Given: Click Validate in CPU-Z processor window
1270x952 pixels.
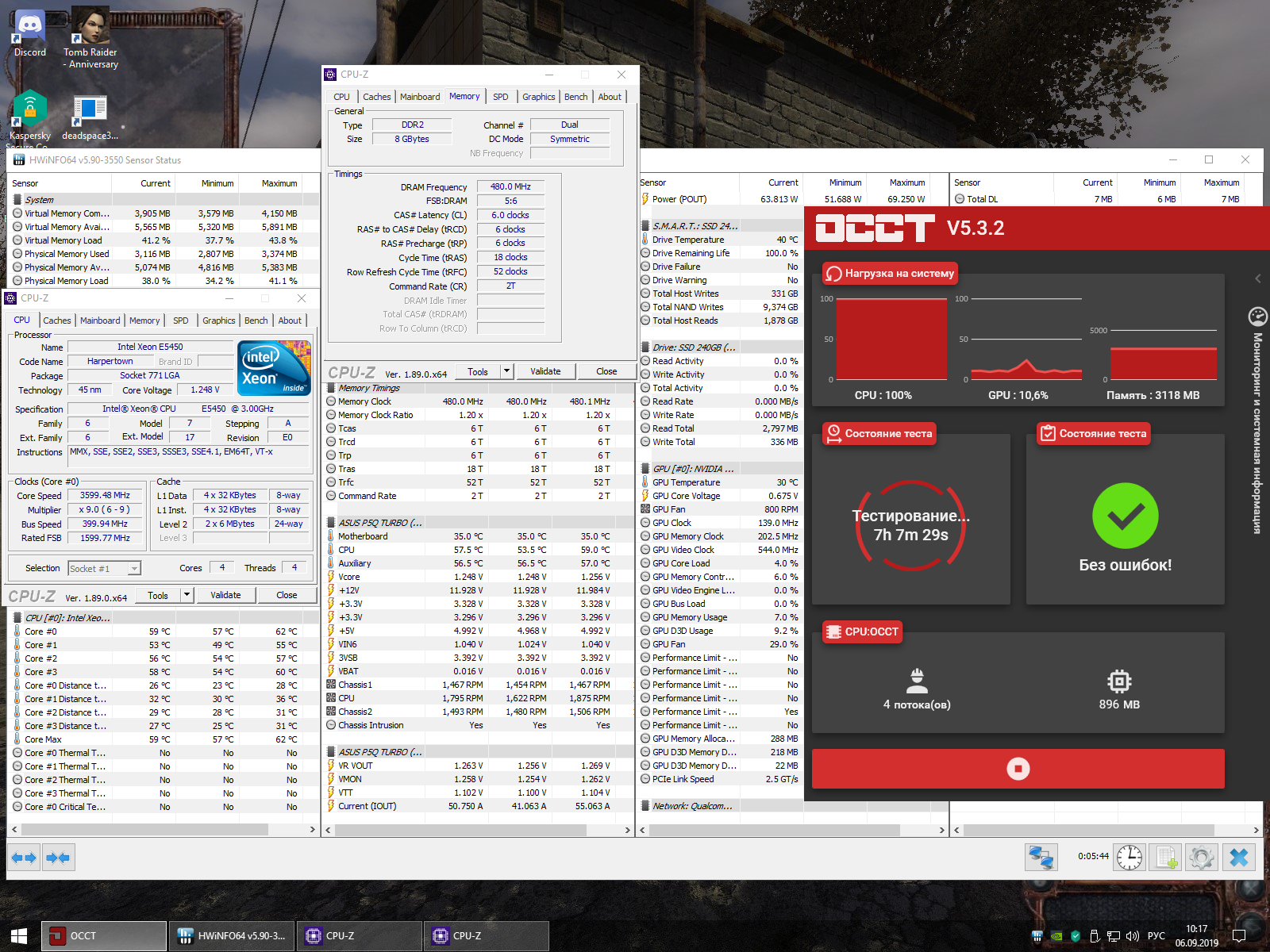Looking at the screenshot, I should [x=225, y=595].
